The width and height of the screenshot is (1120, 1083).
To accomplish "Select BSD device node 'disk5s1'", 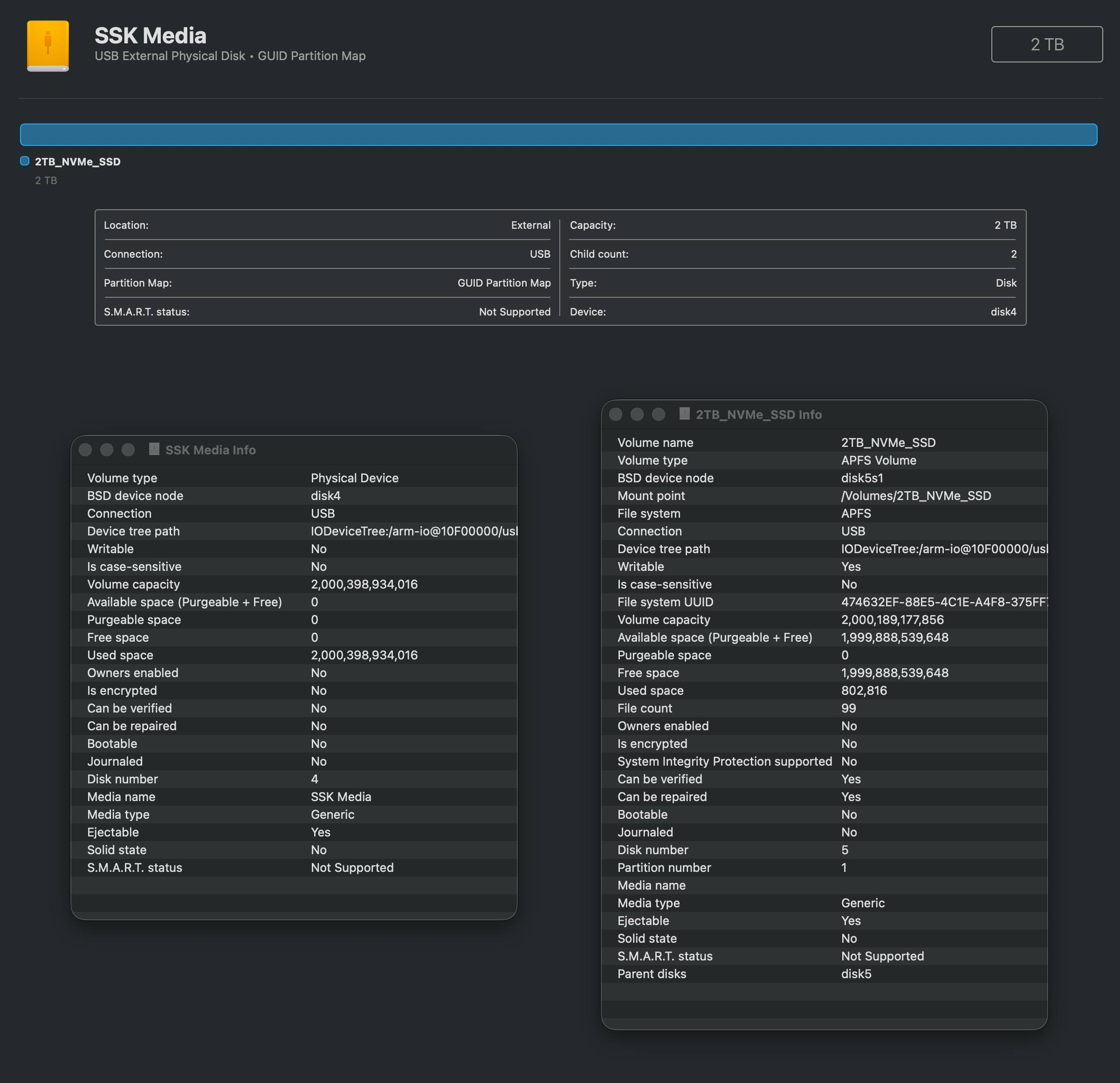I will tap(862, 478).
